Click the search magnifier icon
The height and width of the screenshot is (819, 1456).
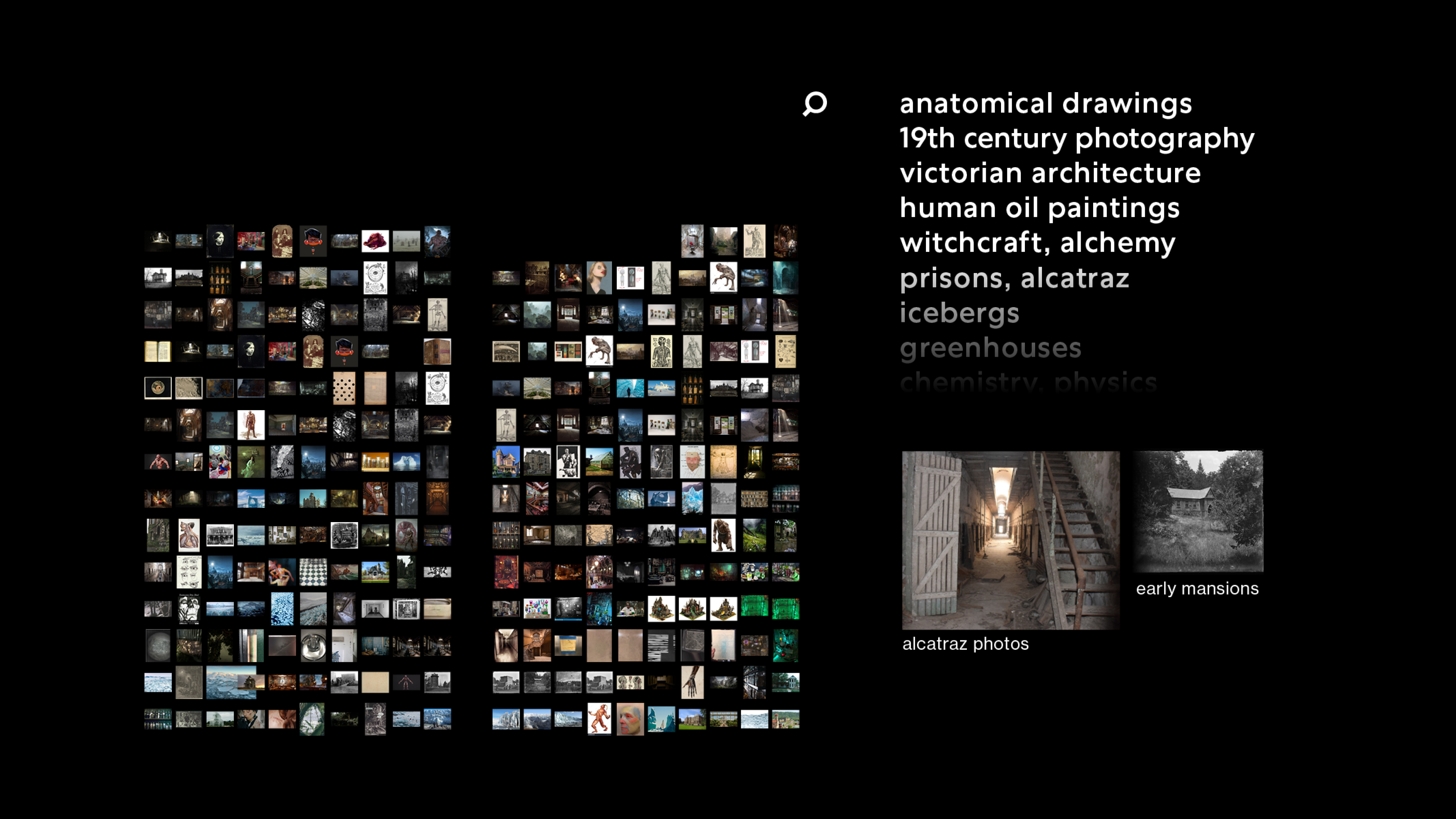click(x=814, y=104)
